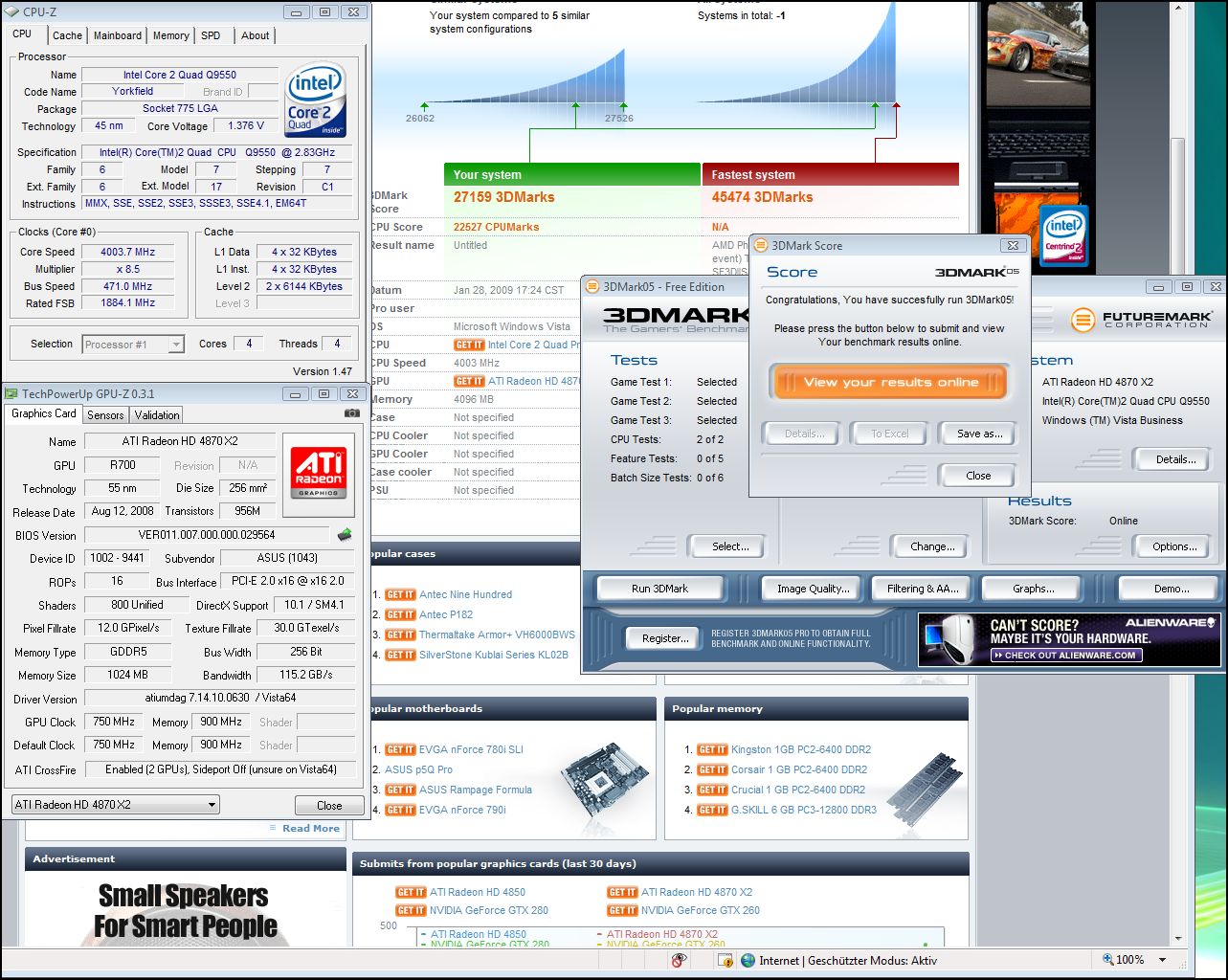Switch to the Memory tab in CPU-Z
Viewport: 1228px width, 980px height.
point(171,35)
